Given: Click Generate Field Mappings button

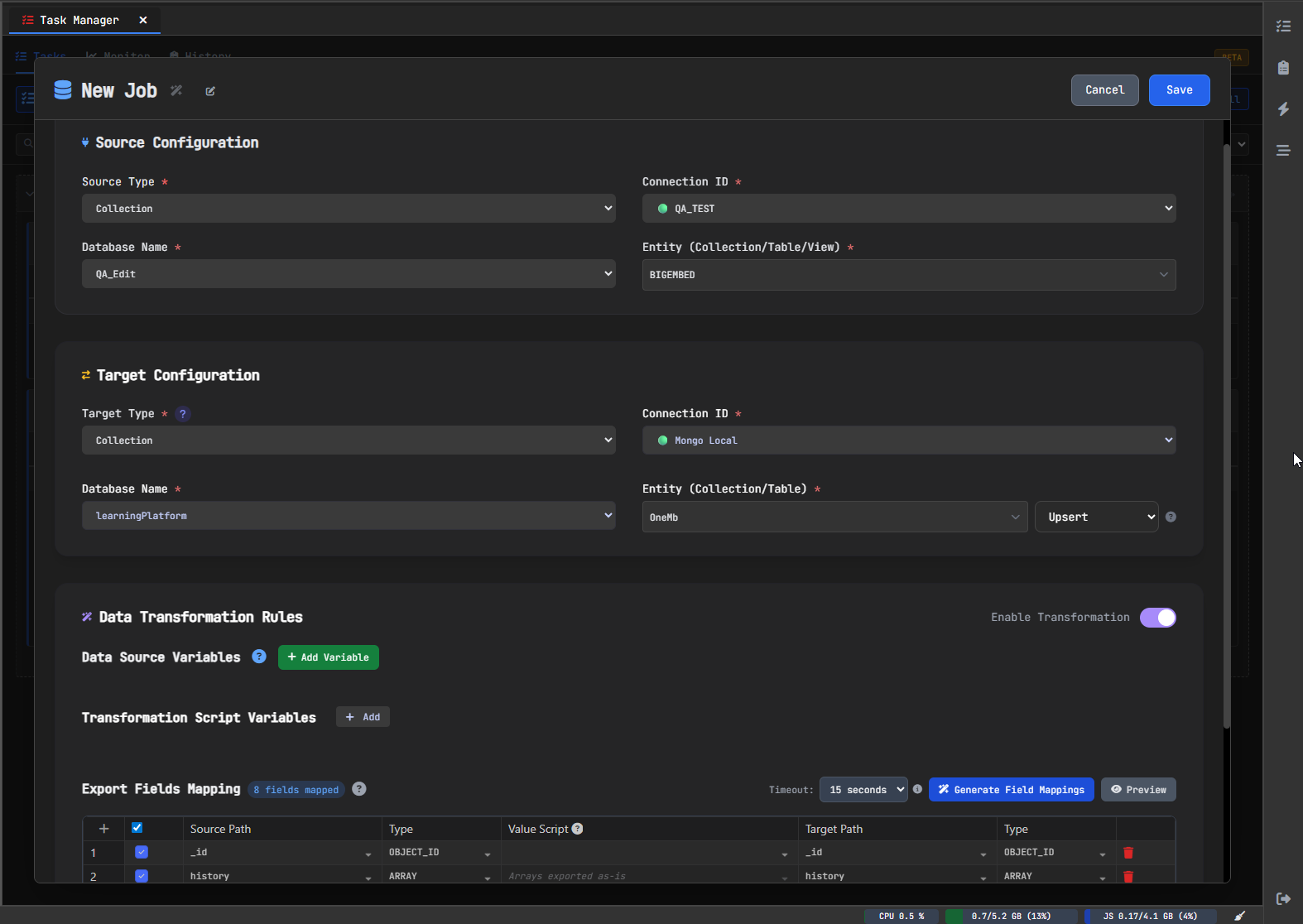Looking at the screenshot, I should 1012,790.
